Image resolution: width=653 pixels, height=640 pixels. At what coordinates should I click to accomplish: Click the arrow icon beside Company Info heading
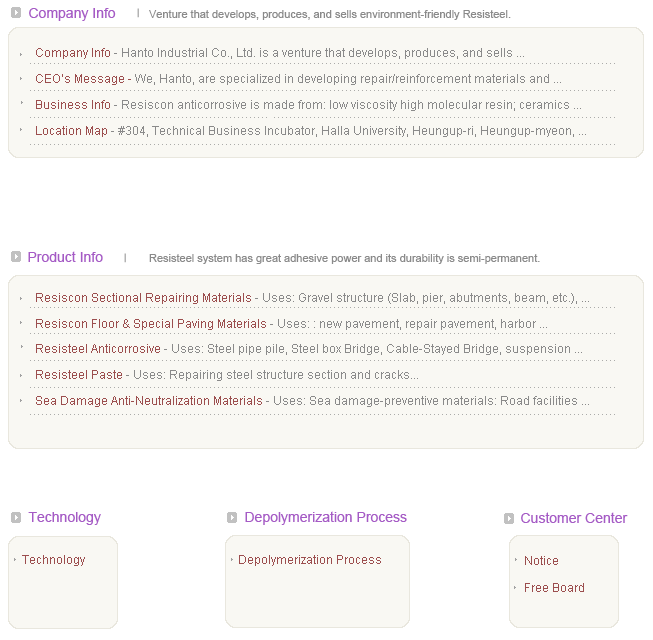click(16, 14)
